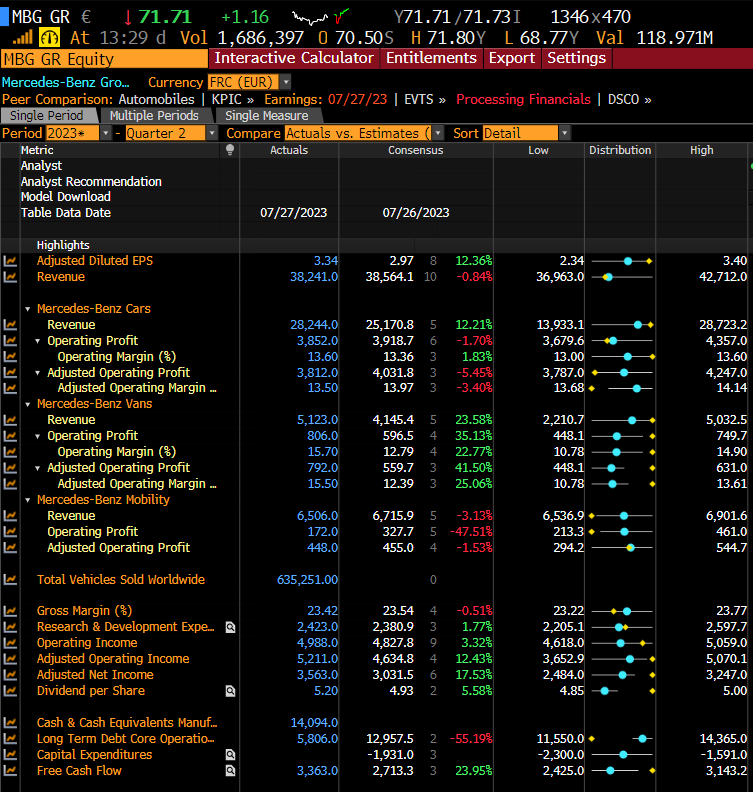
Task: Open the Period year 2023 dropdown arrow
Action: coord(106,133)
